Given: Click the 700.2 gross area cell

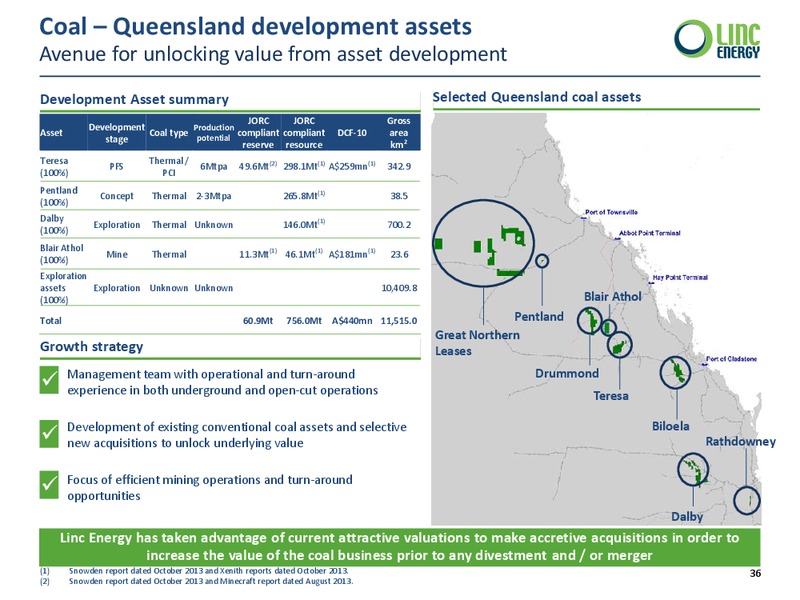Looking at the screenshot, I should pos(399,224).
